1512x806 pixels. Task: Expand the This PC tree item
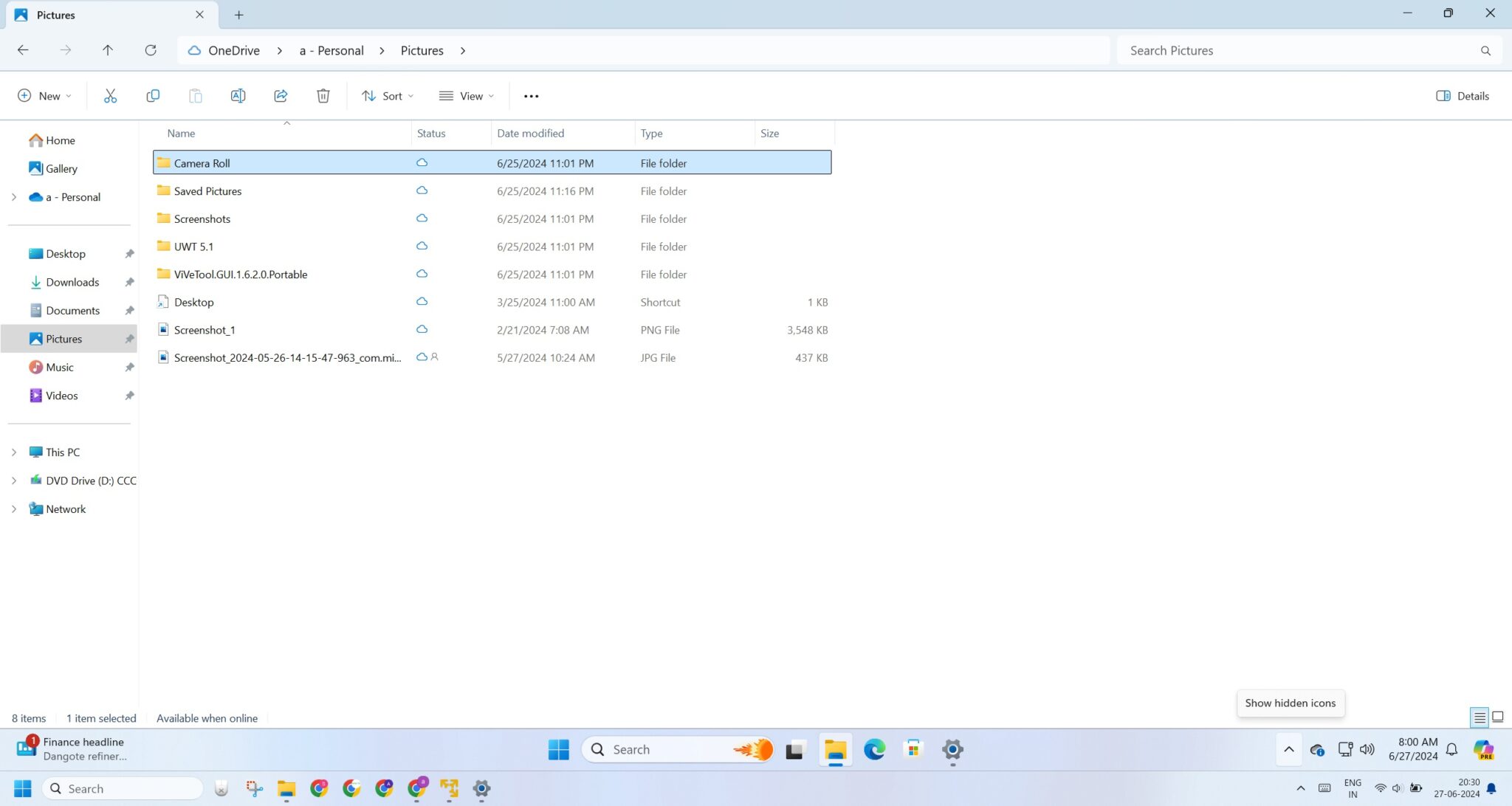[14, 451]
